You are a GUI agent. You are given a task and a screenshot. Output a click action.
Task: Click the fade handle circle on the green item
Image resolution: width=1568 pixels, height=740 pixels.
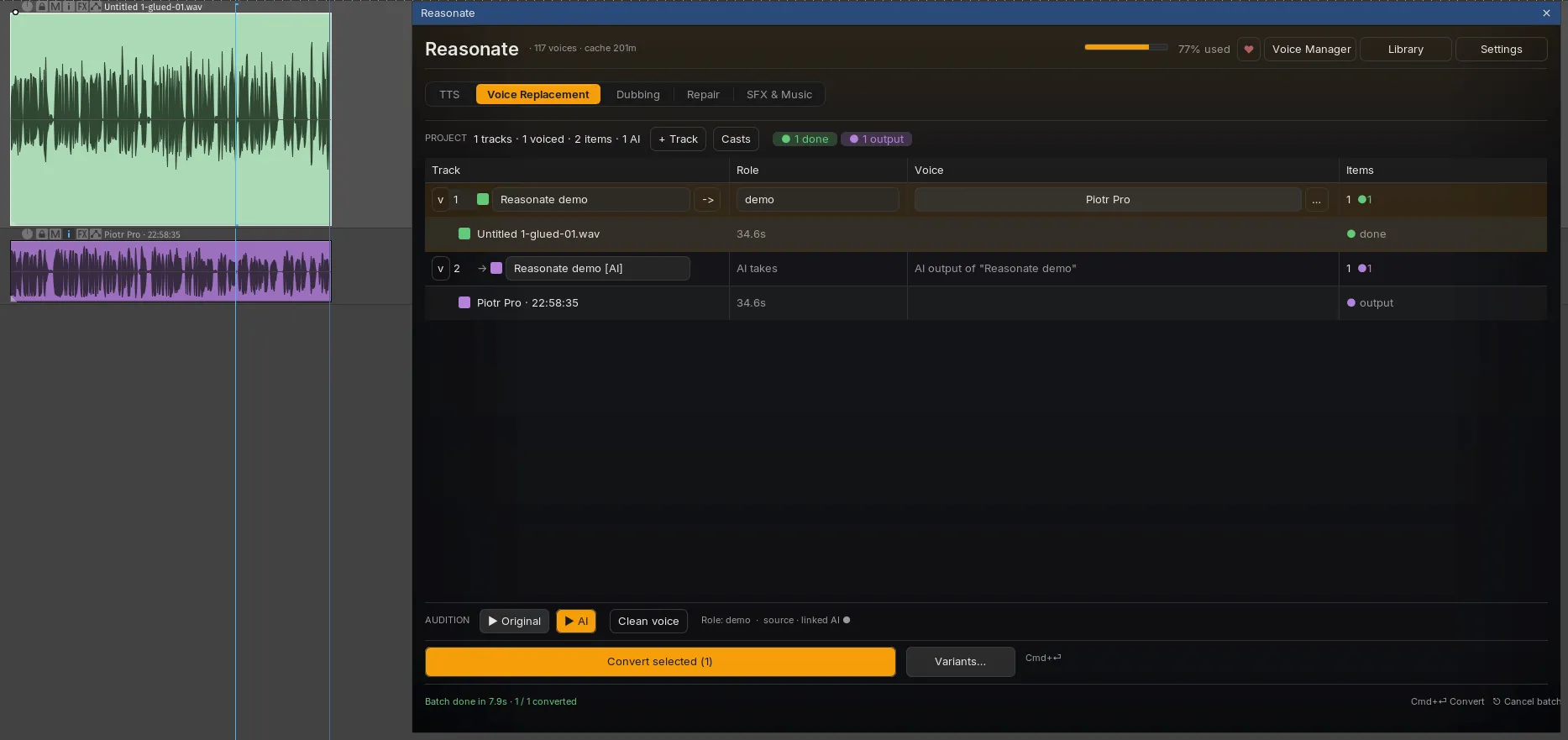click(15, 12)
